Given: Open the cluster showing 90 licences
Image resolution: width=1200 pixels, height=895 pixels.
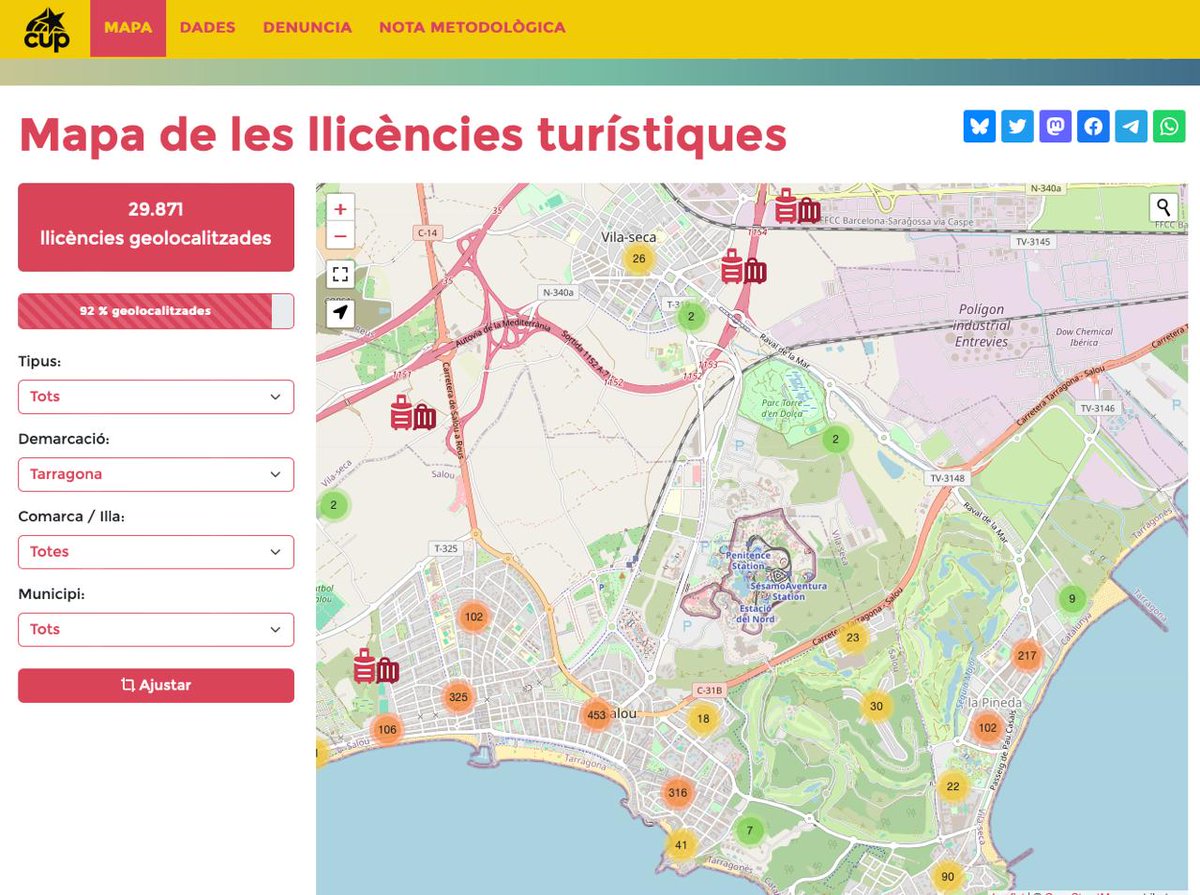Looking at the screenshot, I should 948,877.
